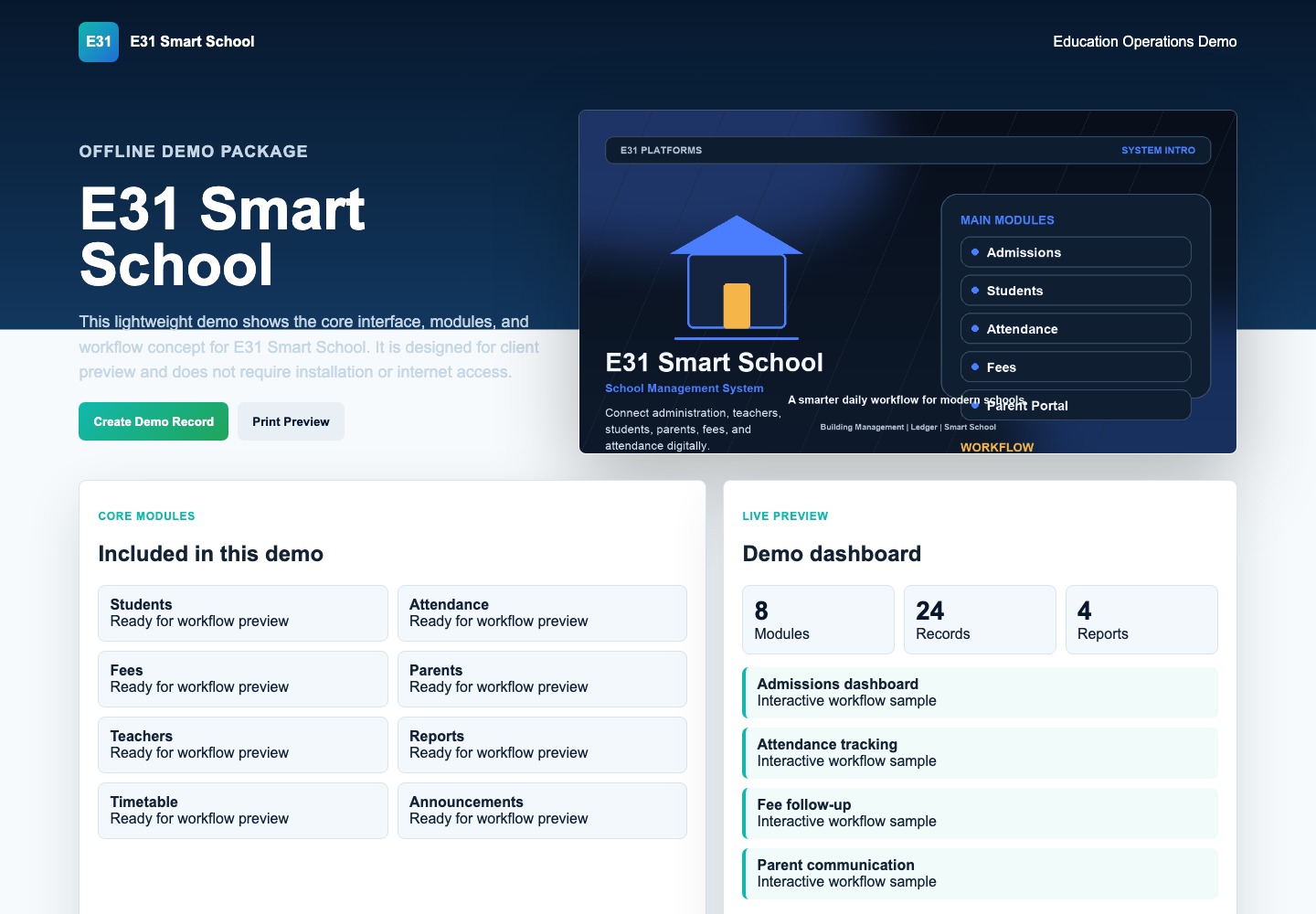The height and width of the screenshot is (914, 1316).
Task: Click the School Management System subtitle
Action: point(685,388)
